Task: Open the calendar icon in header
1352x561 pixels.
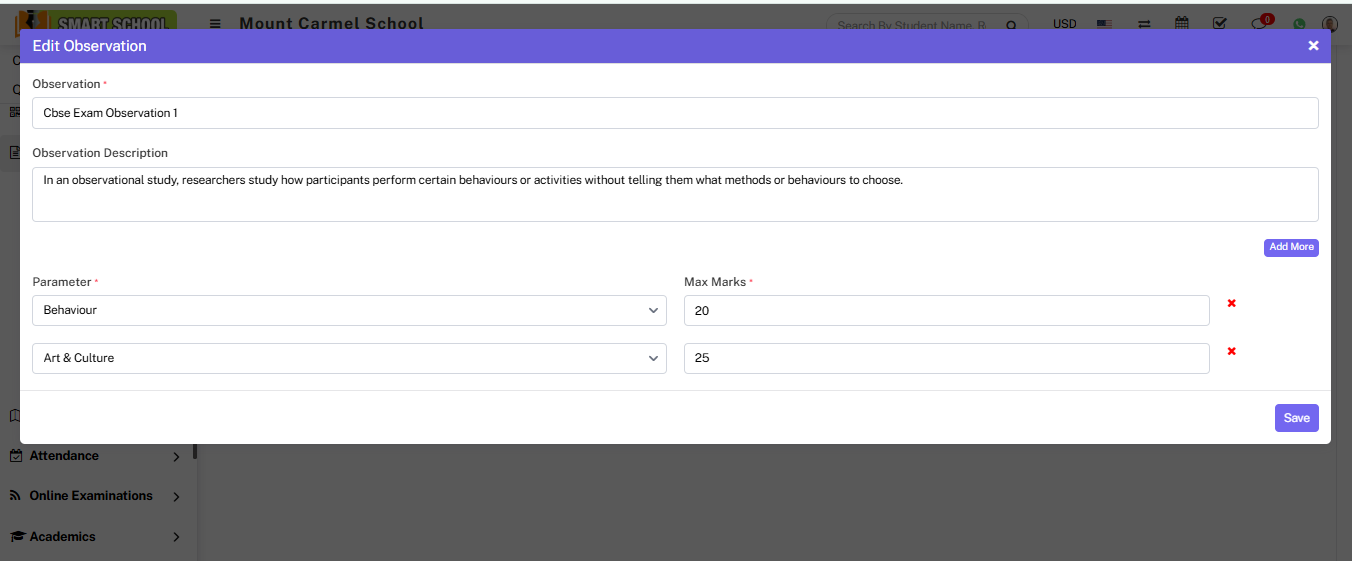Action: click(x=1182, y=23)
